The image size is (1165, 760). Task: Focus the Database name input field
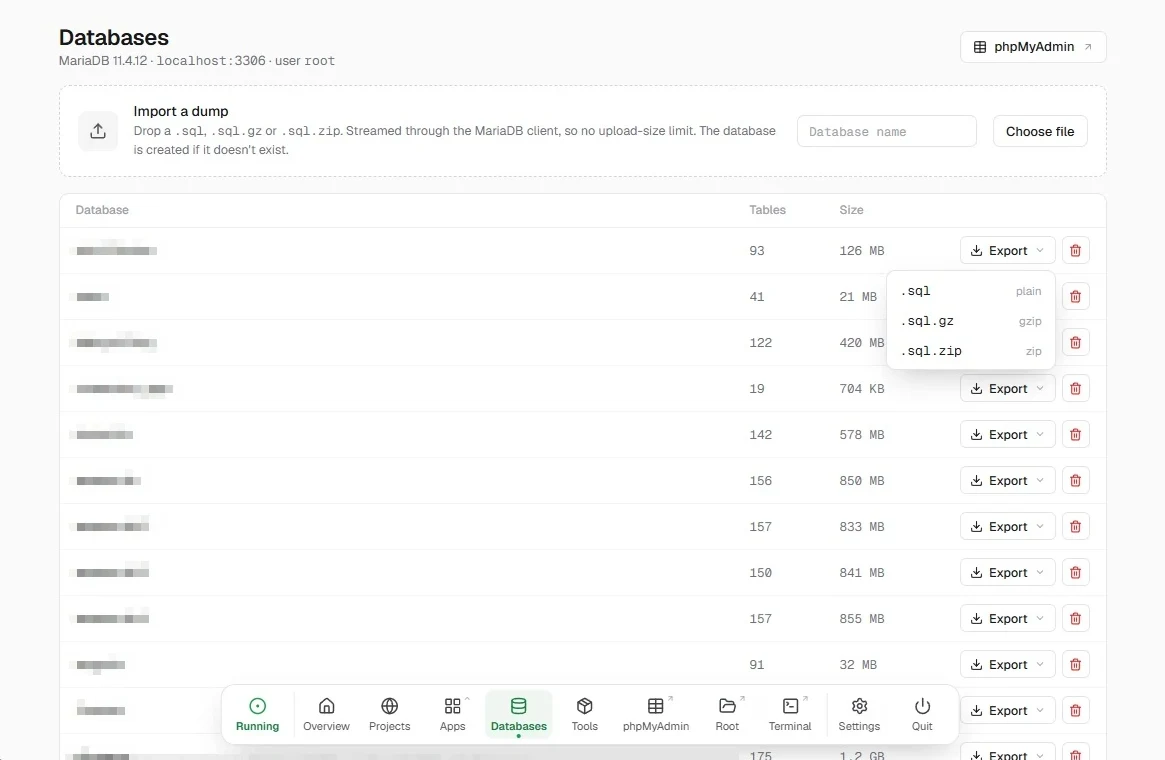click(x=886, y=131)
